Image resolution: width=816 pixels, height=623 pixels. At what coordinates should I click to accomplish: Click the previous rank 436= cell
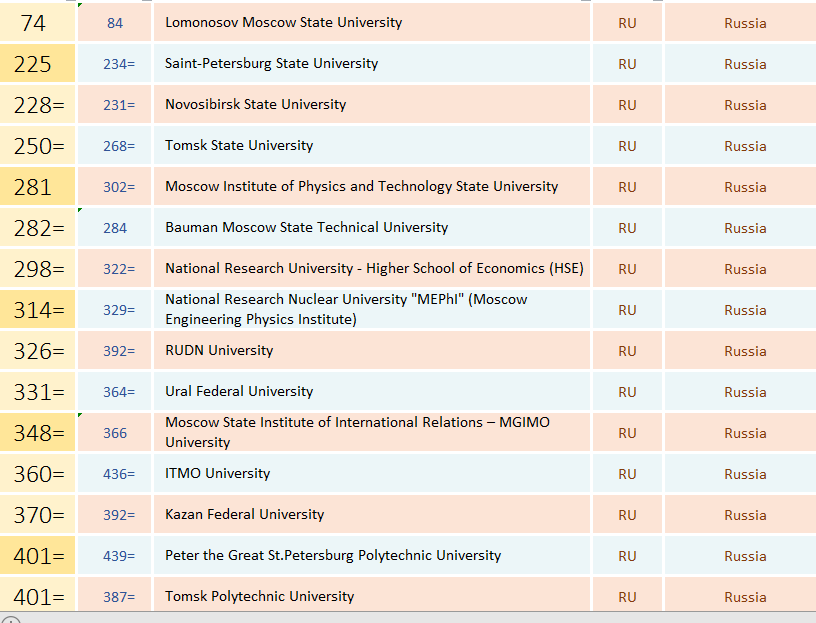(x=114, y=474)
